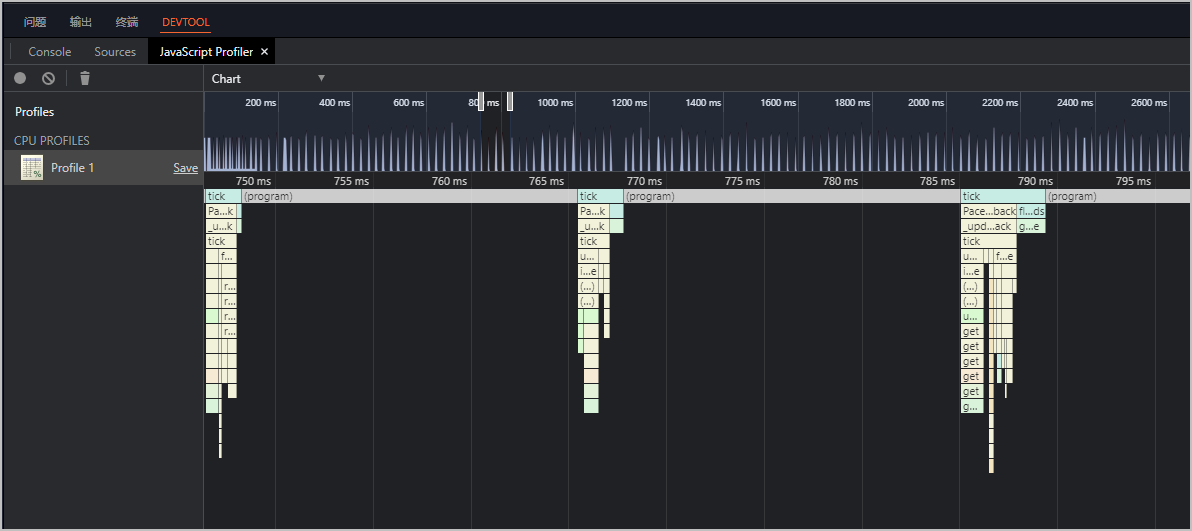Select the i...e block in the 770 ms stack
This screenshot has height=531, width=1192.
click(588, 272)
